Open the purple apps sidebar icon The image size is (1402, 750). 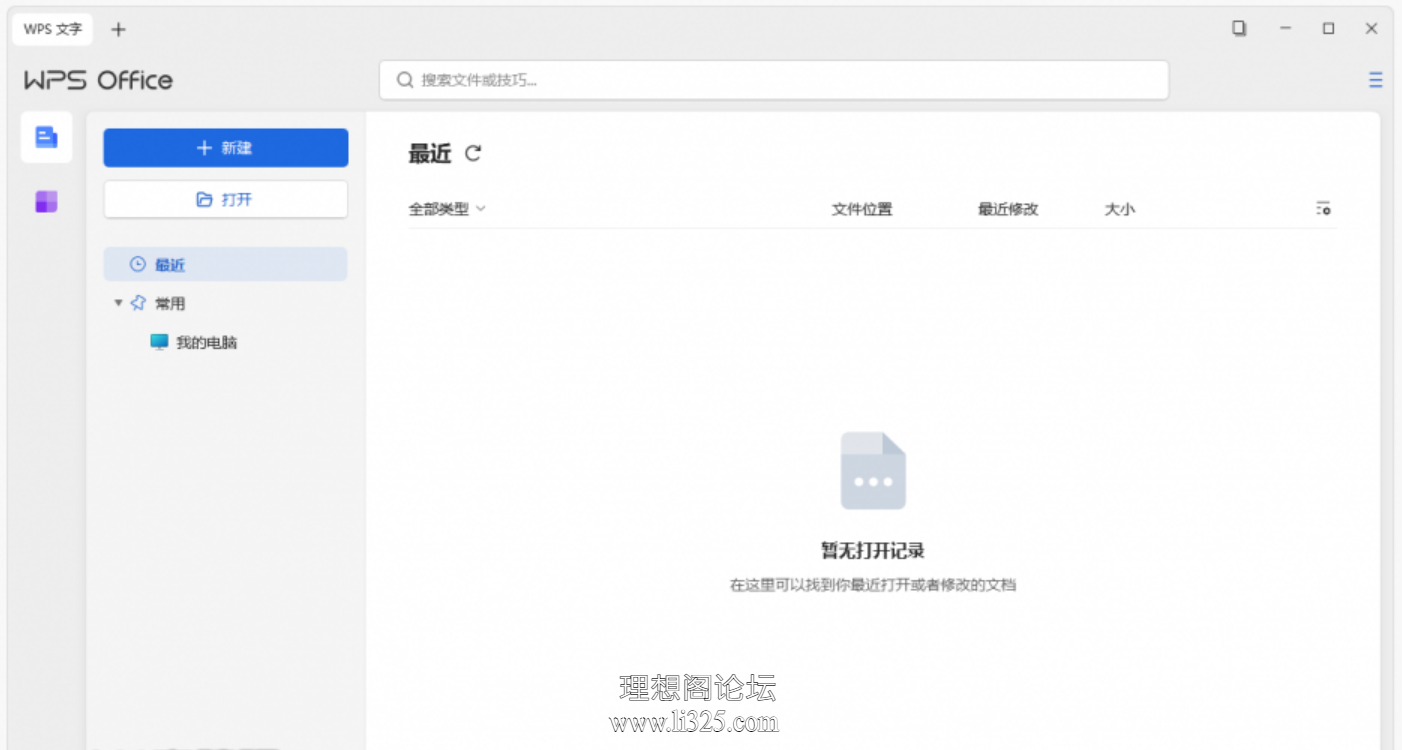click(46, 201)
